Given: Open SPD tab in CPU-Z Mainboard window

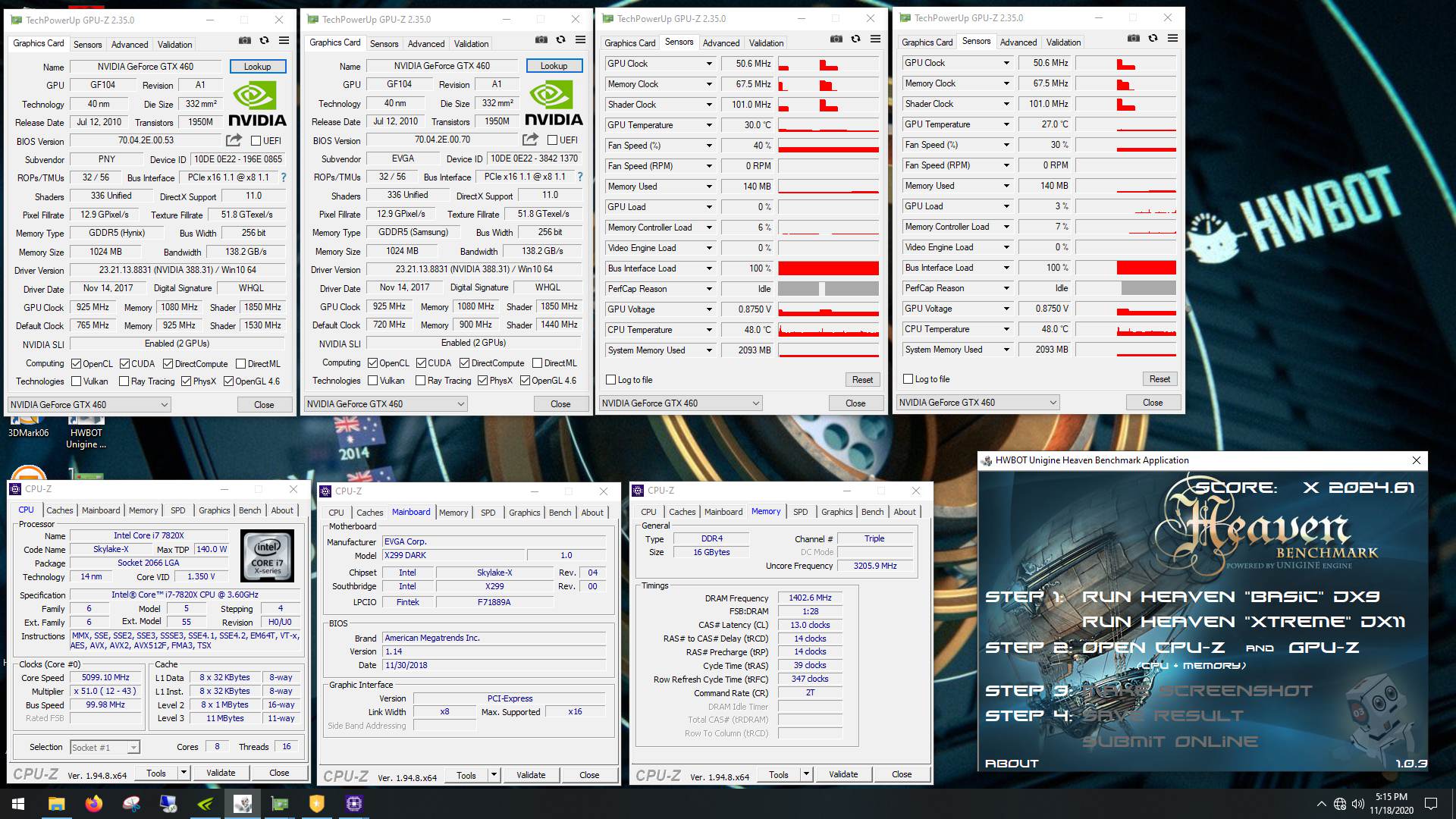Looking at the screenshot, I should point(488,513).
